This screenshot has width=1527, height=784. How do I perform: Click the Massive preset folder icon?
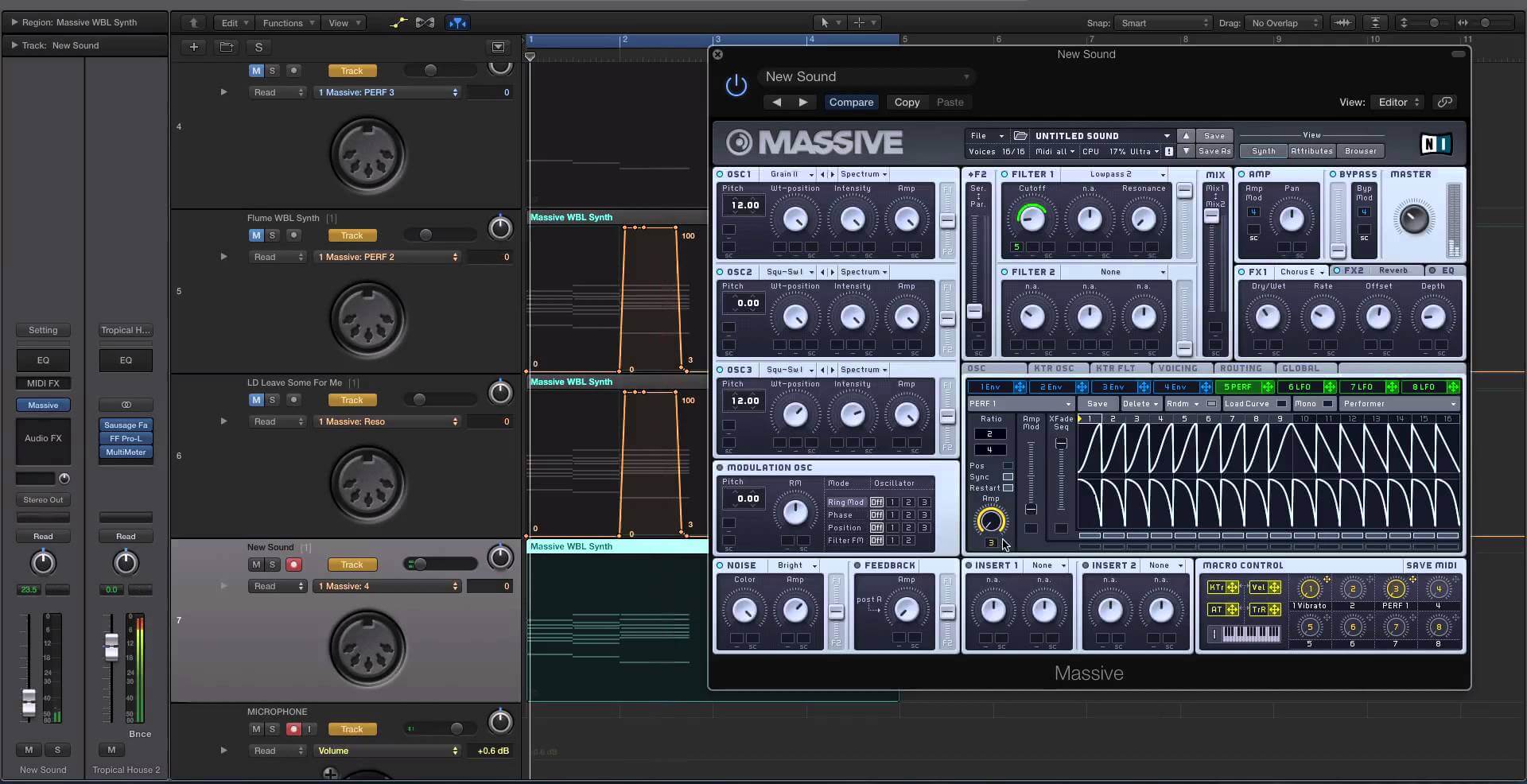[1020, 136]
